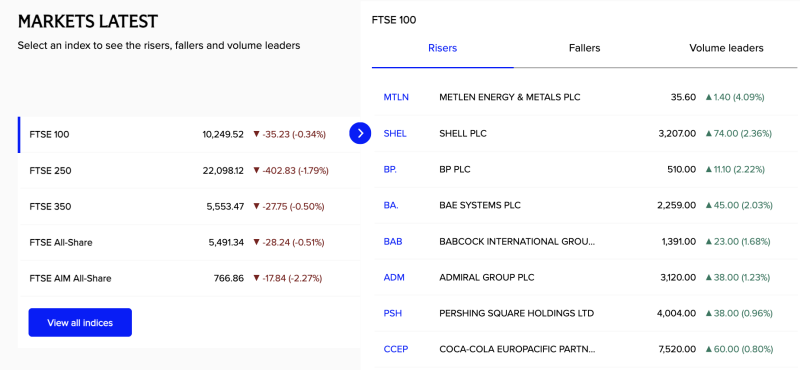Click Admiral Group price 3,120.00
This screenshot has height=370, width=800.
(x=678, y=278)
